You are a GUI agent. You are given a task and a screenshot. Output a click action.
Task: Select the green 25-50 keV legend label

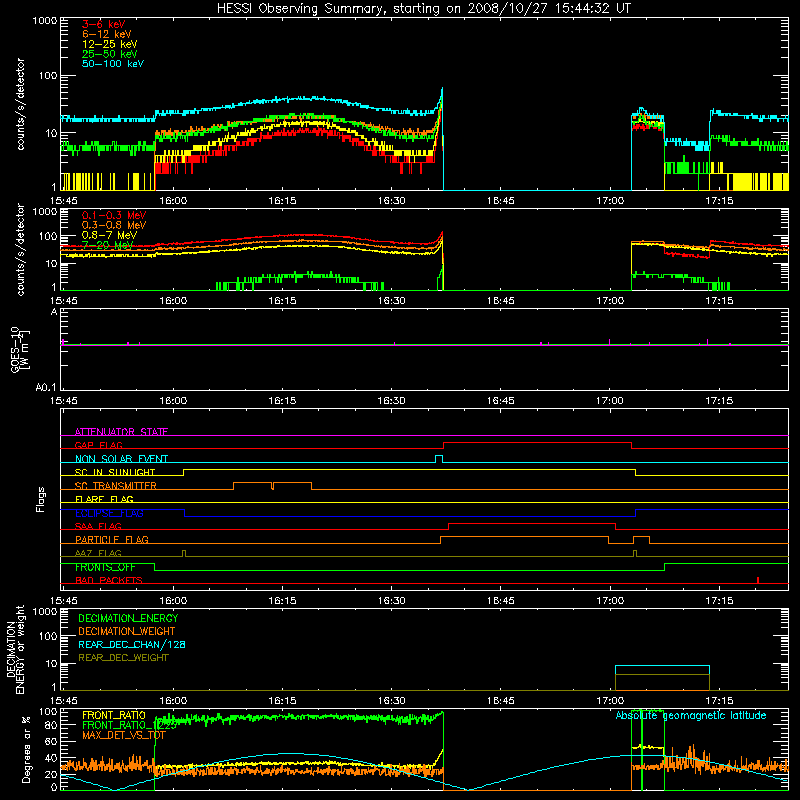(x=109, y=54)
